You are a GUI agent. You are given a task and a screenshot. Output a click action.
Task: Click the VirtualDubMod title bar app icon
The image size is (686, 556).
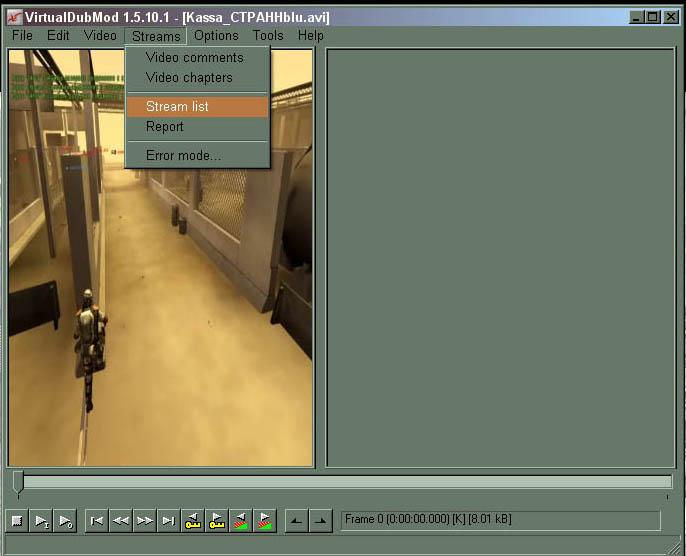coord(14,17)
